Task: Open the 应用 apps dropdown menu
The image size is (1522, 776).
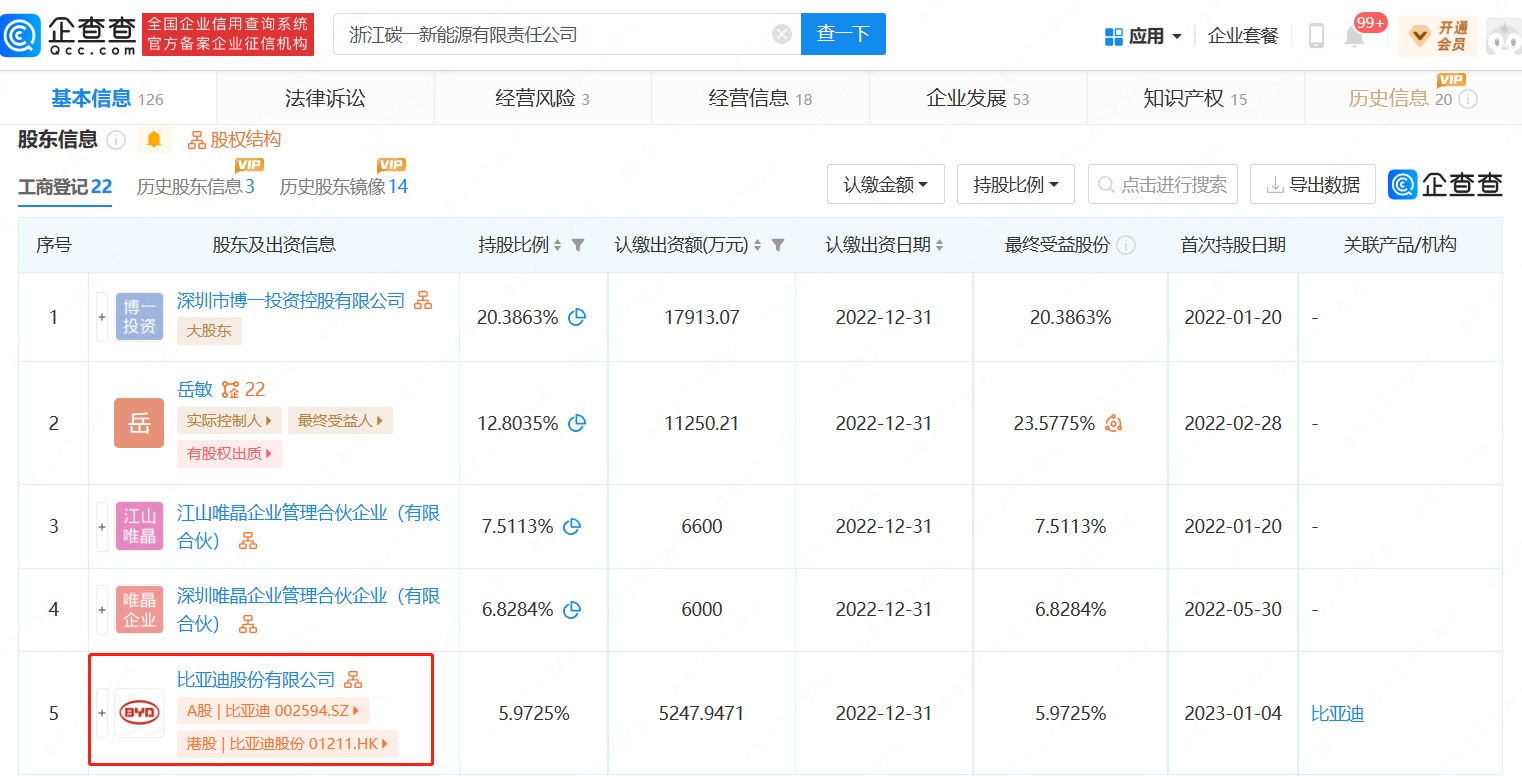Action: point(1143,36)
